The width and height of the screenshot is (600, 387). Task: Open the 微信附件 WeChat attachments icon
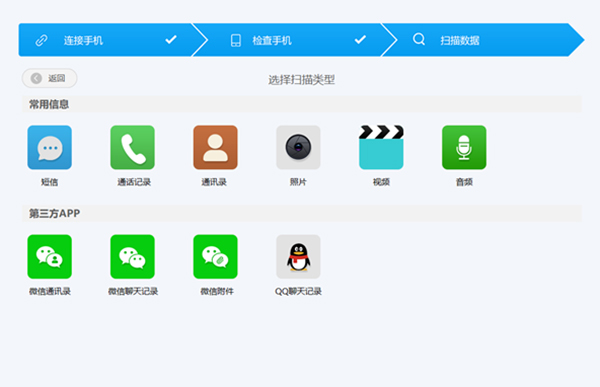[x=215, y=256]
